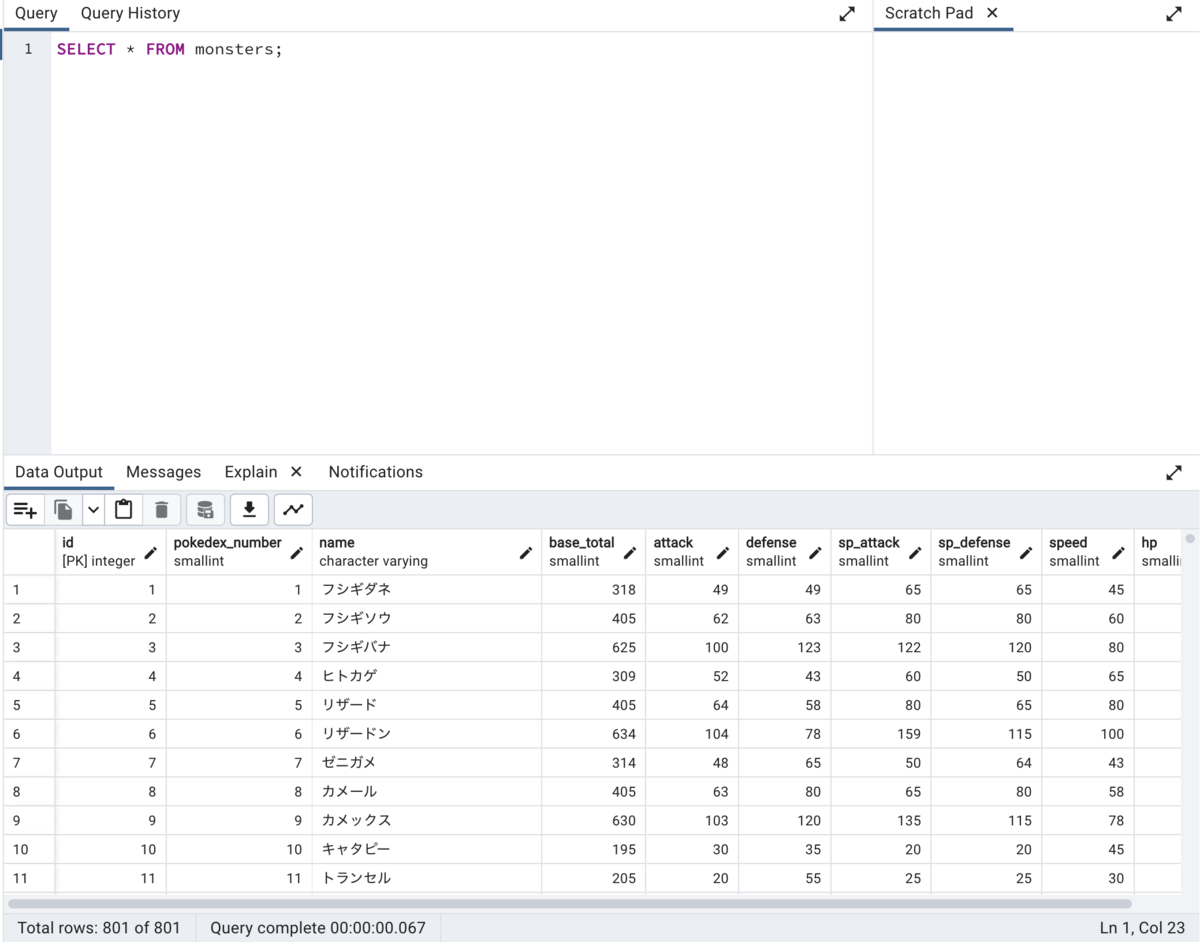Click editor line number 1 in gutter
Image resolution: width=1200 pixels, height=942 pixels.
coord(28,49)
